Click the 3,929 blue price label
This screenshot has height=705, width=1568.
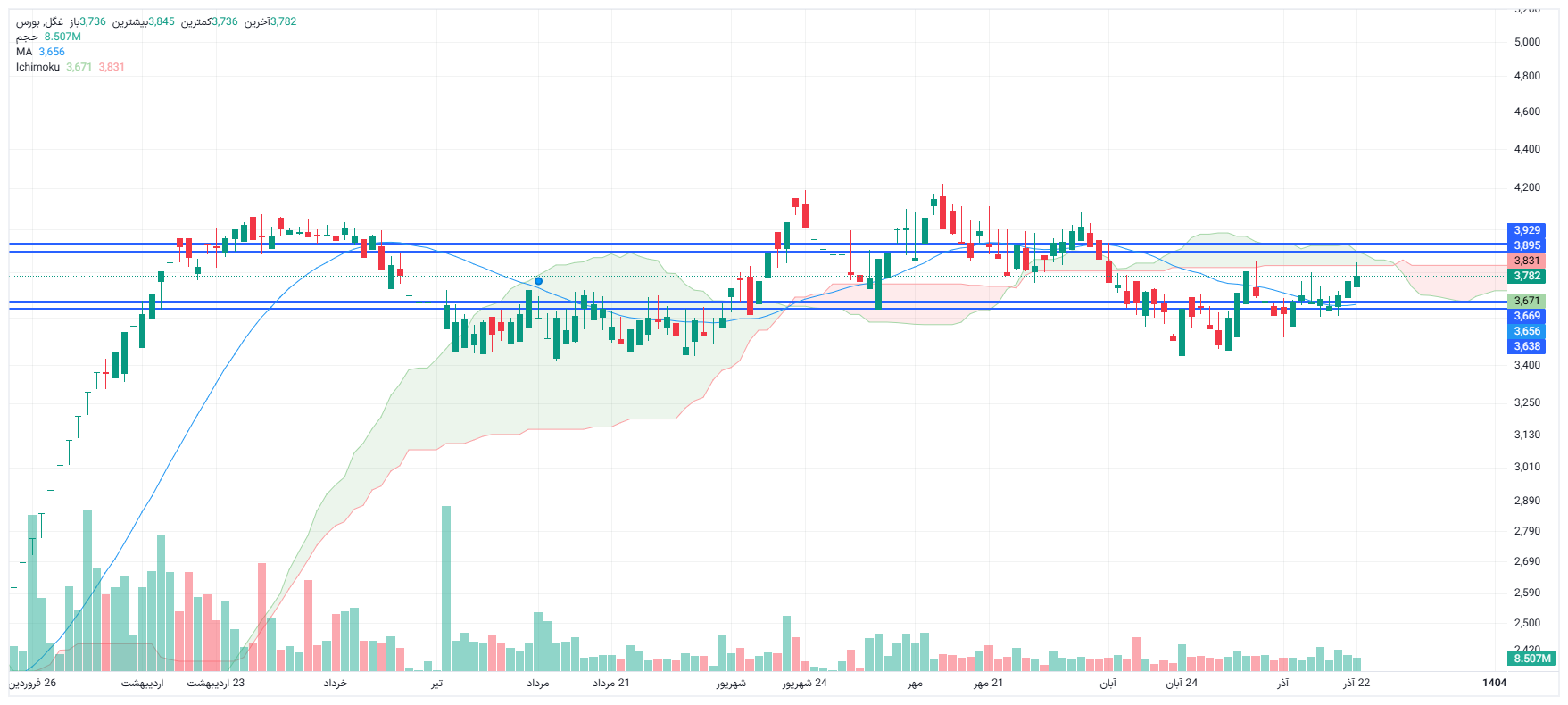[1527, 230]
